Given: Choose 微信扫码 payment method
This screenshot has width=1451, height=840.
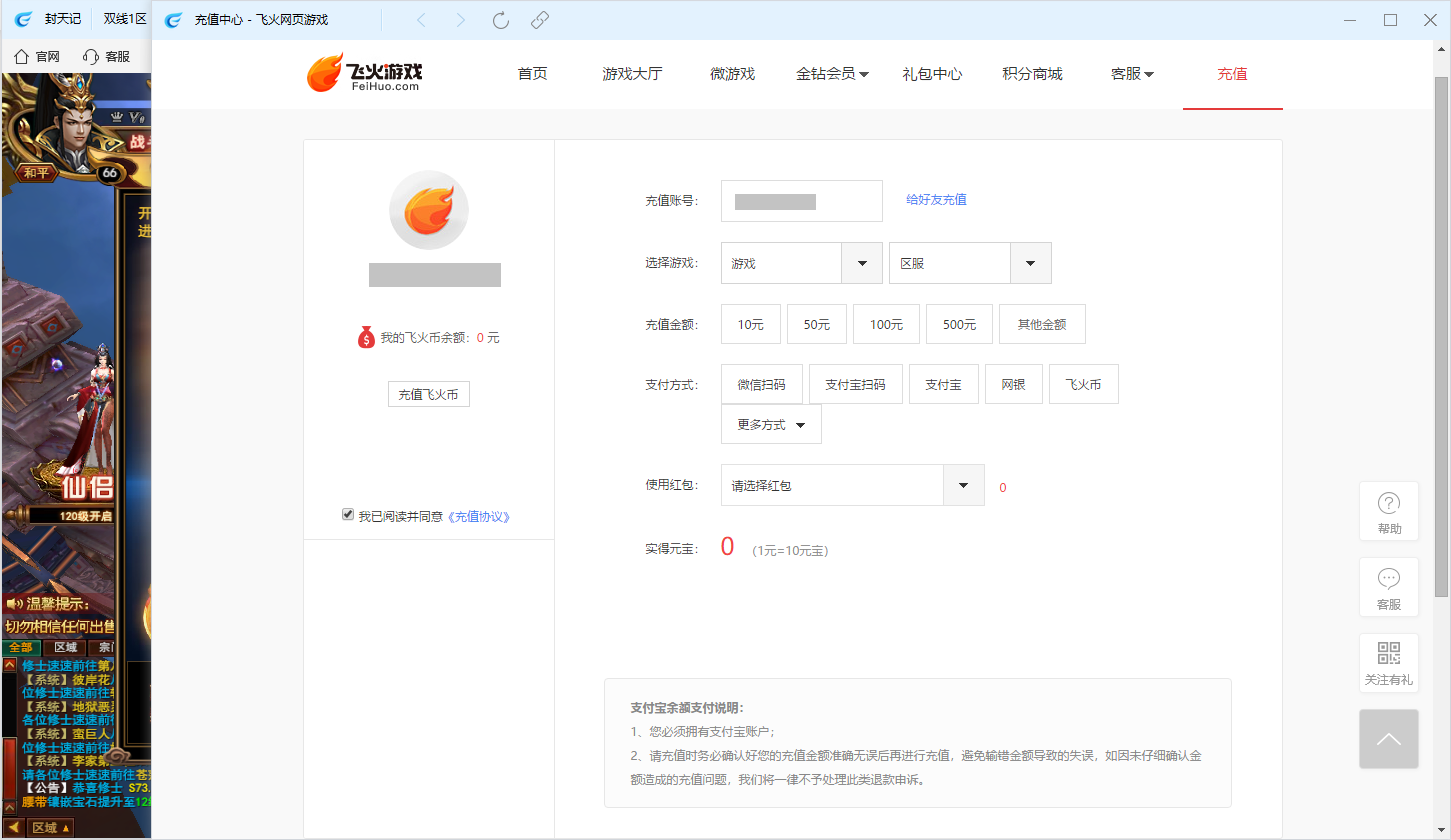Looking at the screenshot, I should [x=761, y=385].
